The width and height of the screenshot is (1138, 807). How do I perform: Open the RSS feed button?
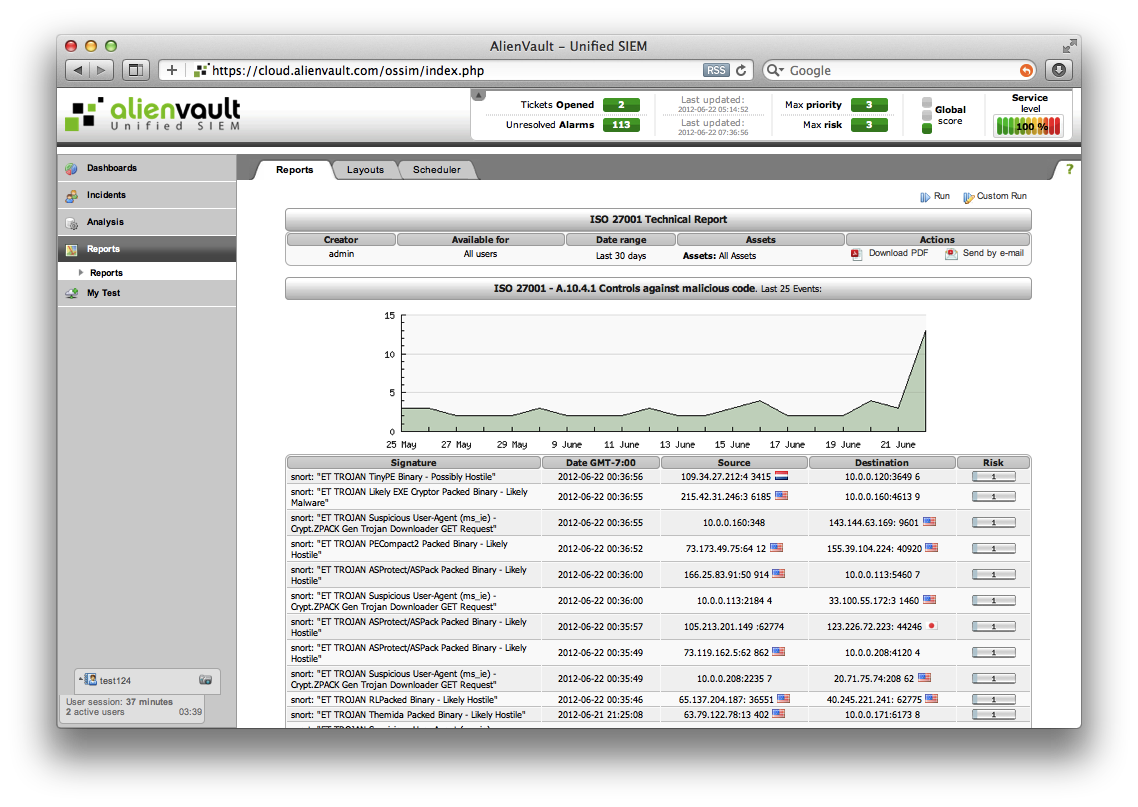pyautogui.click(x=716, y=70)
